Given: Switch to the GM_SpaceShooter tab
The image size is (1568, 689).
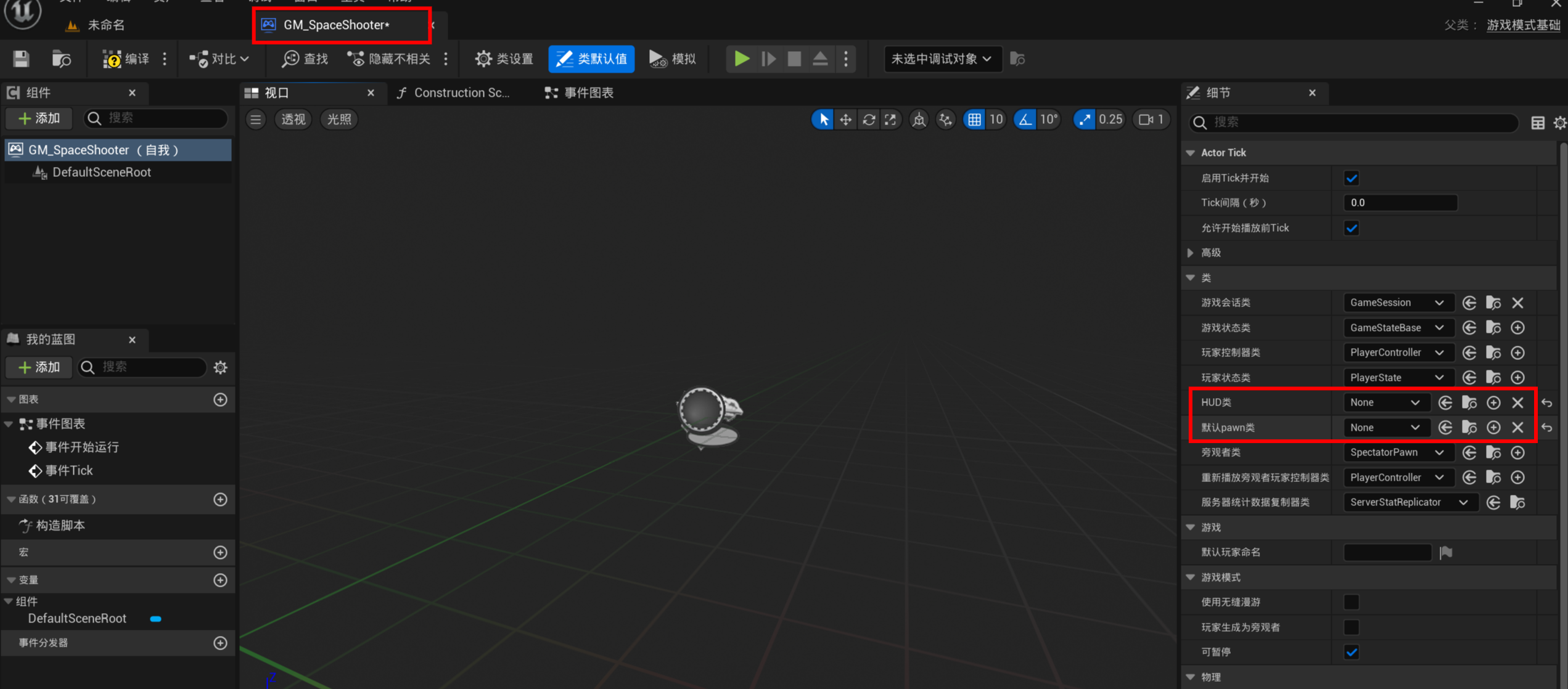Looking at the screenshot, I should pos(337,25).
